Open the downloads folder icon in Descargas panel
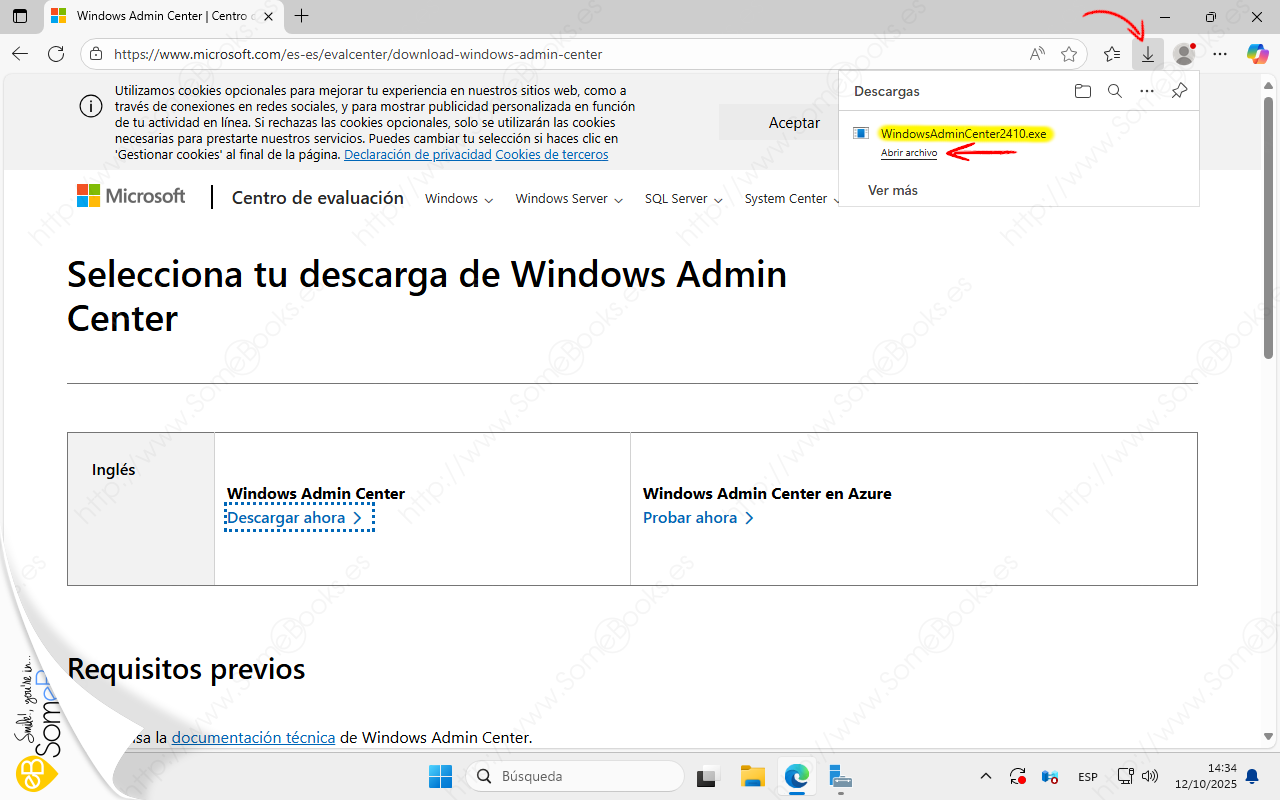The width and height of the screenshot is (1280, 800). (x=1082, y=91)
